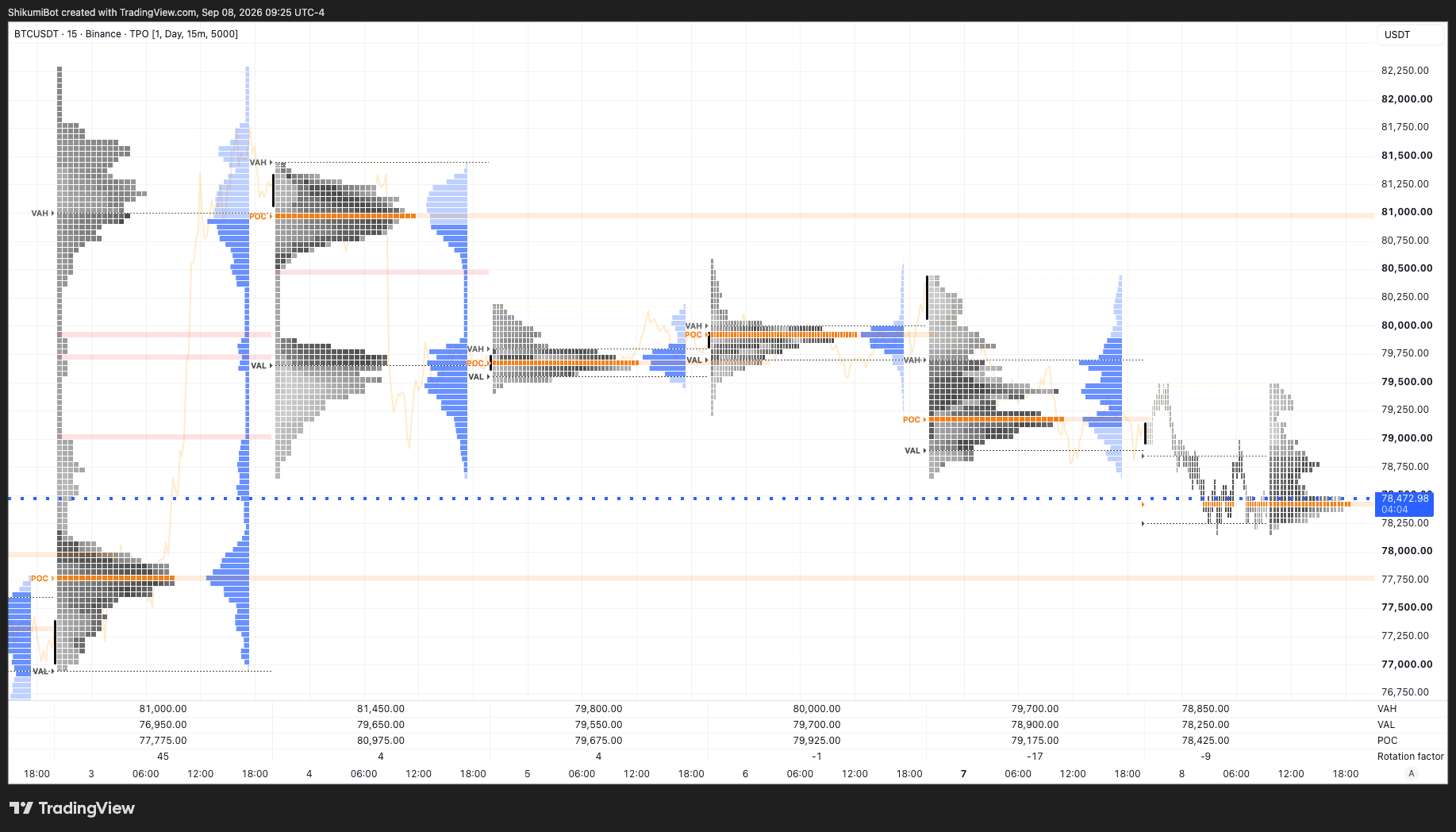Select the current price label 78,472.98
1456x832 pixels.
[x=1404, y=503]
